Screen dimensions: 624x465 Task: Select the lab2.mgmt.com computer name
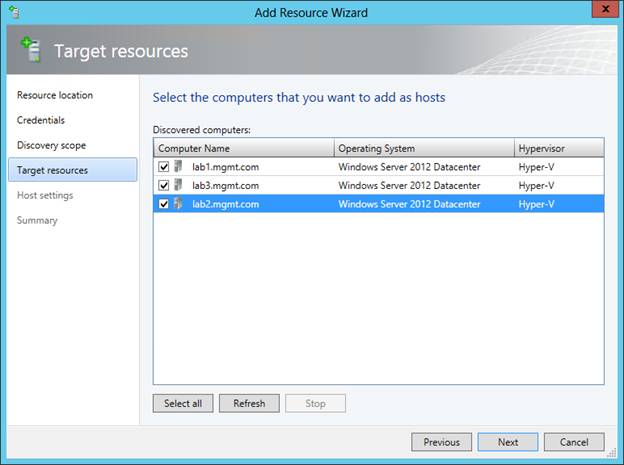click(225, 204)
